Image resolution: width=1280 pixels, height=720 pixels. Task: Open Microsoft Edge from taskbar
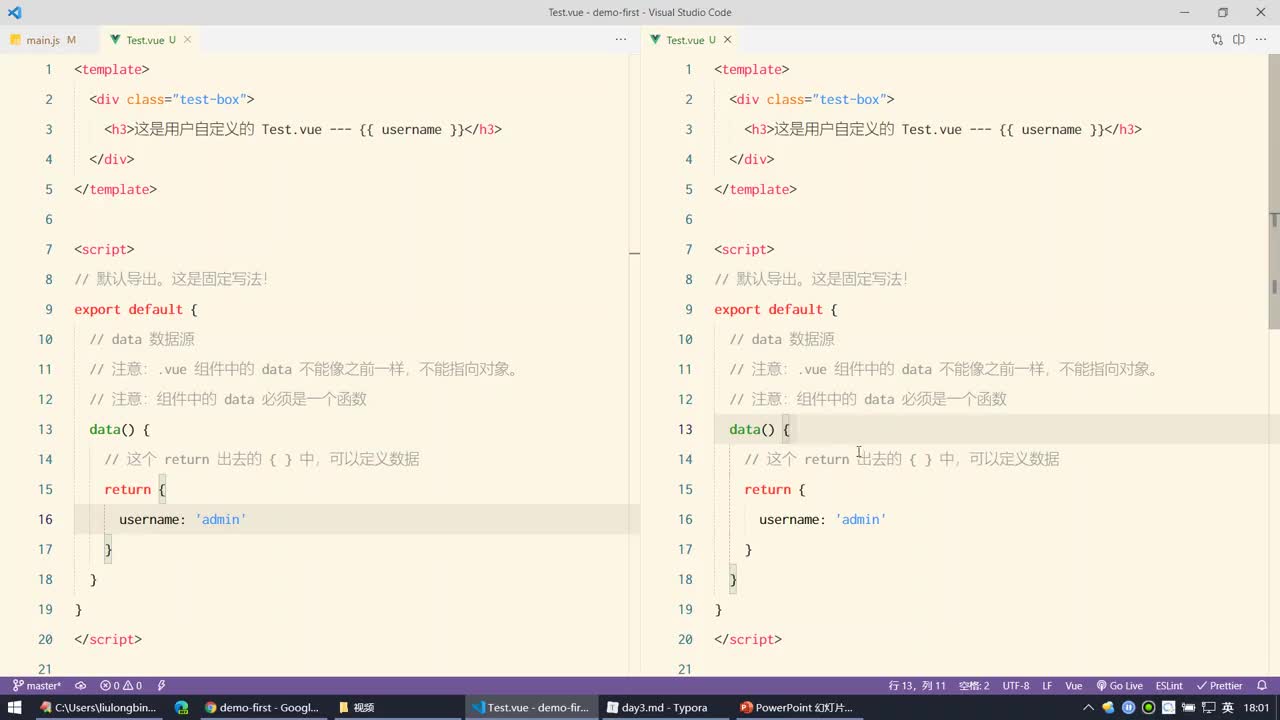[181, 707]
